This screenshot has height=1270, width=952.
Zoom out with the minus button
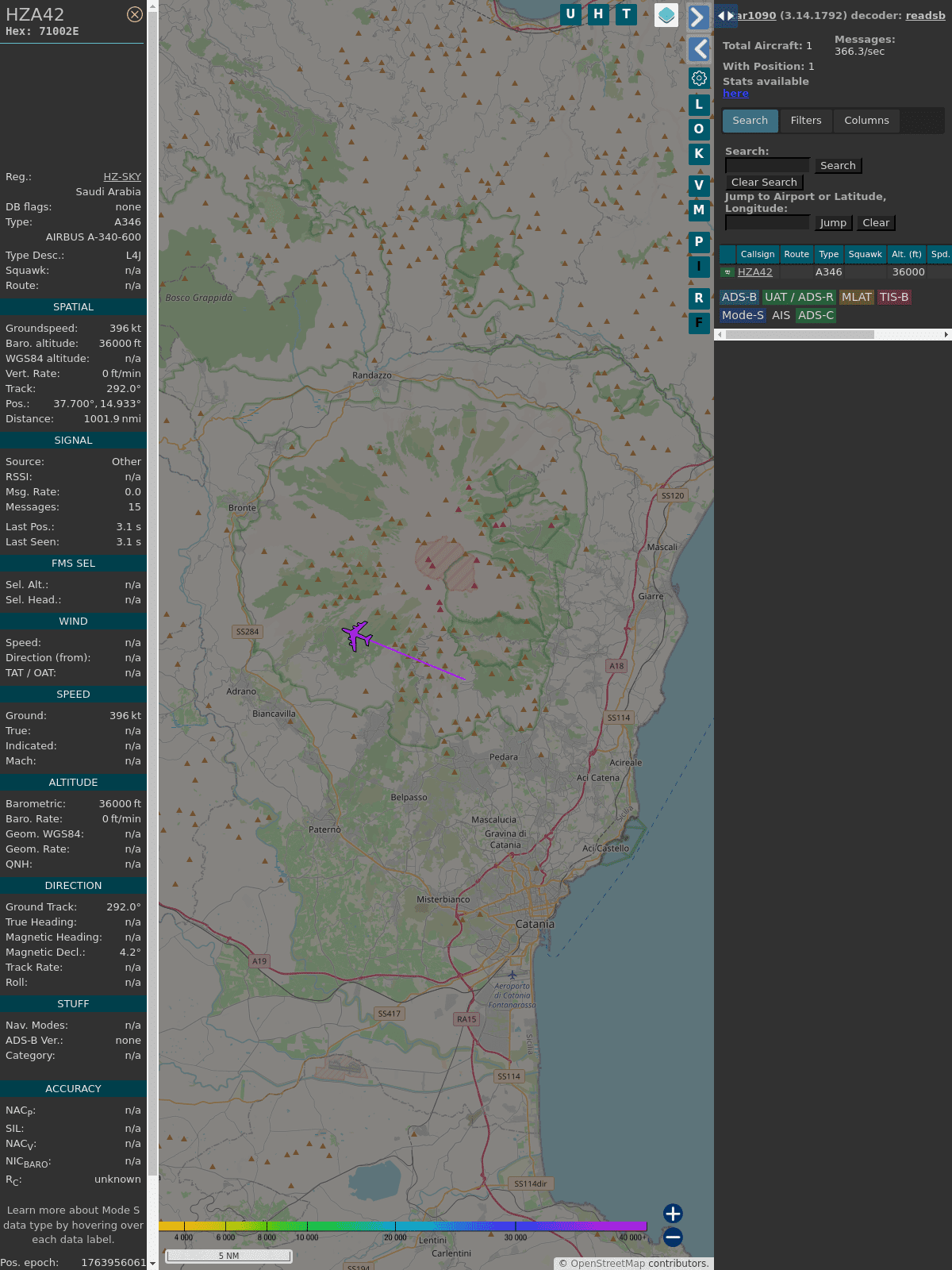(673, 1237)
